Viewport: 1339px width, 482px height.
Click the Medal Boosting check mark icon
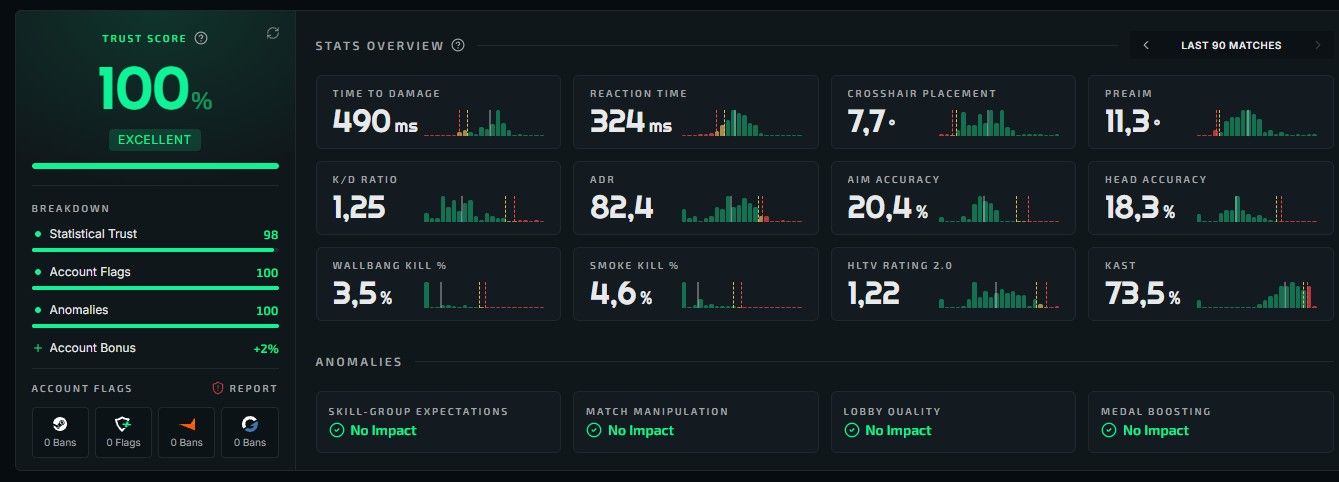pyautogui.click(x=1109, y=431)
